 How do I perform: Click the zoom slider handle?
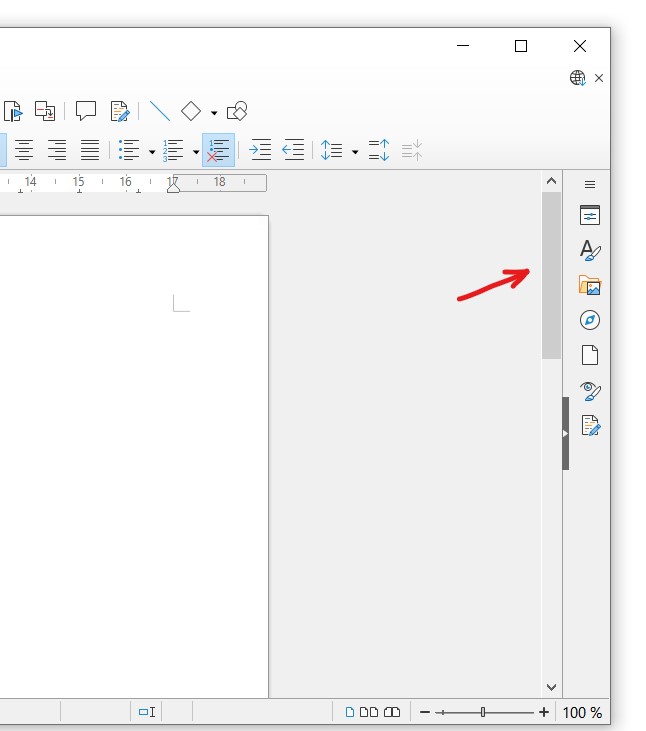click(x=483, y=712)
